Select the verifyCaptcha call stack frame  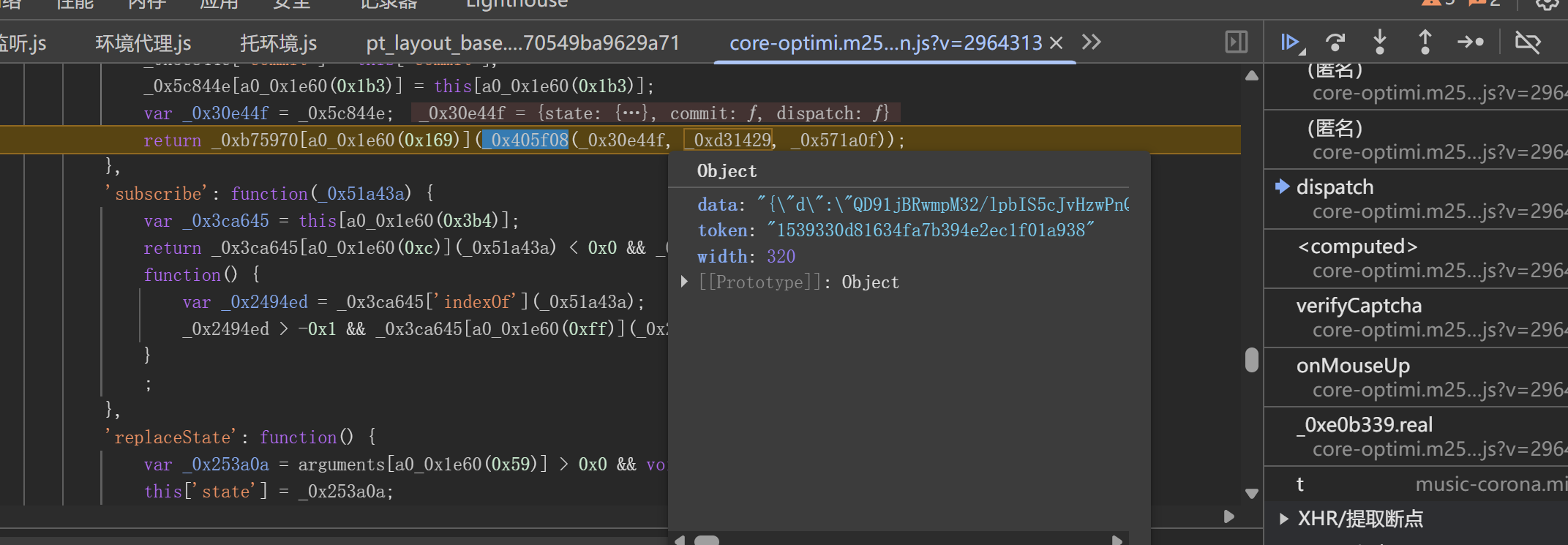pos(1359,306)
